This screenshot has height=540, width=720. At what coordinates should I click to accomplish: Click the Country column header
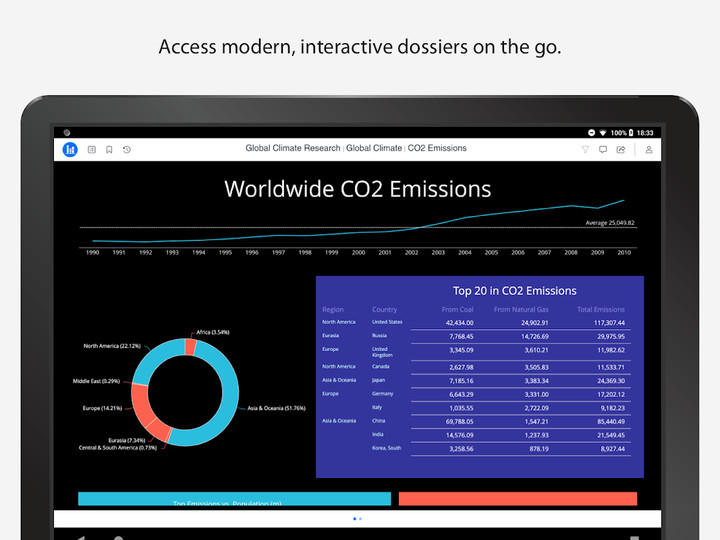(x=385, y=310)
